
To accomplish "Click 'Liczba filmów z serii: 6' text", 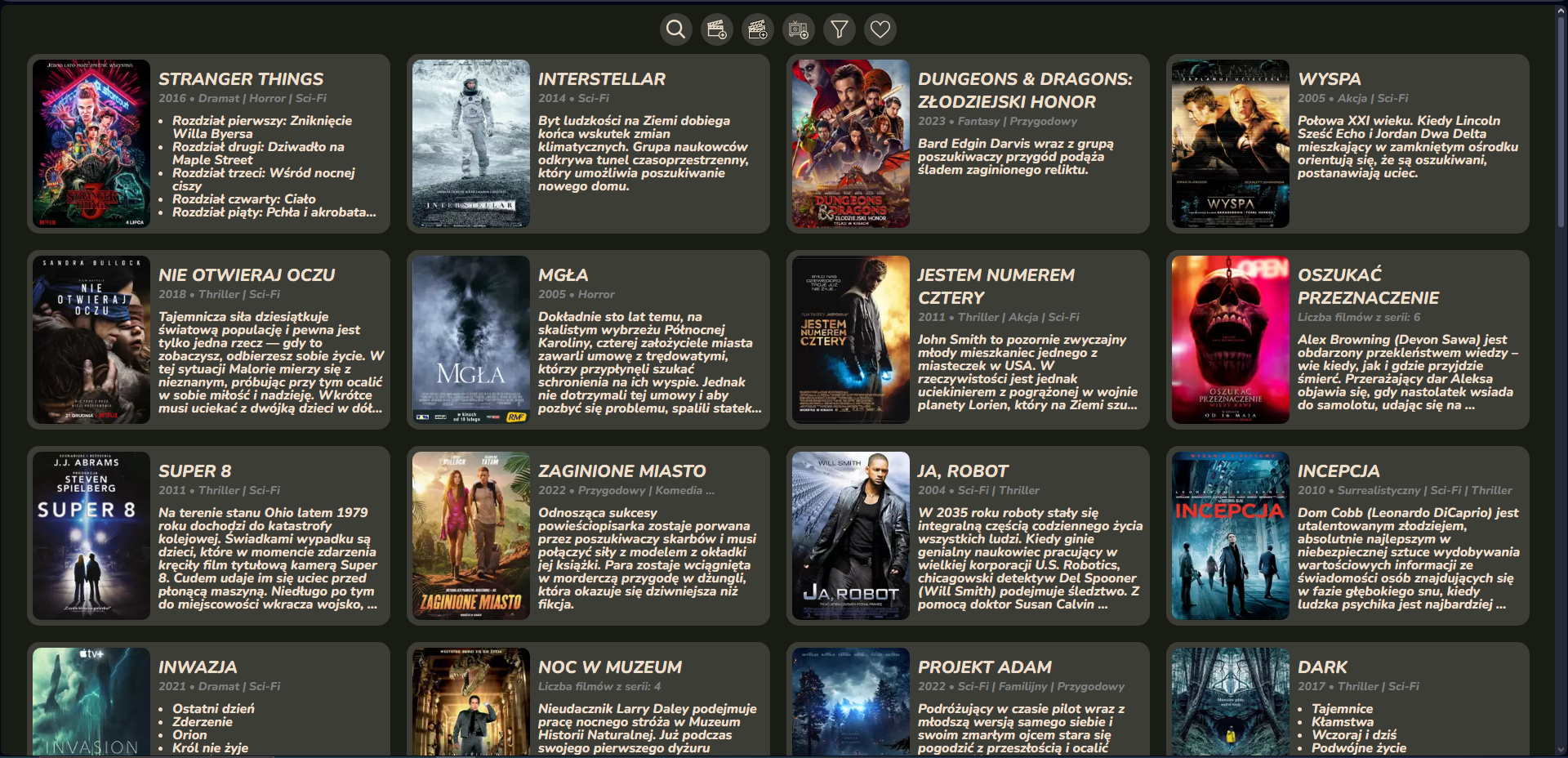I will tap(1359, 318).
